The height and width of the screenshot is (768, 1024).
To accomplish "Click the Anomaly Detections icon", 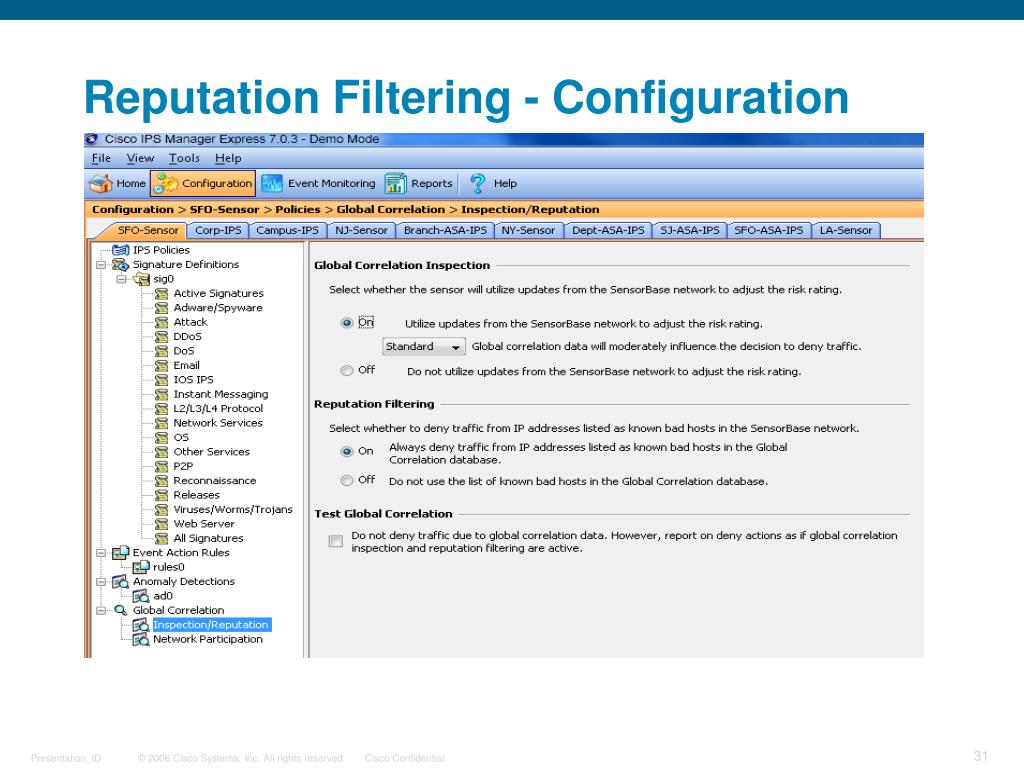I will tap(120, 581).
